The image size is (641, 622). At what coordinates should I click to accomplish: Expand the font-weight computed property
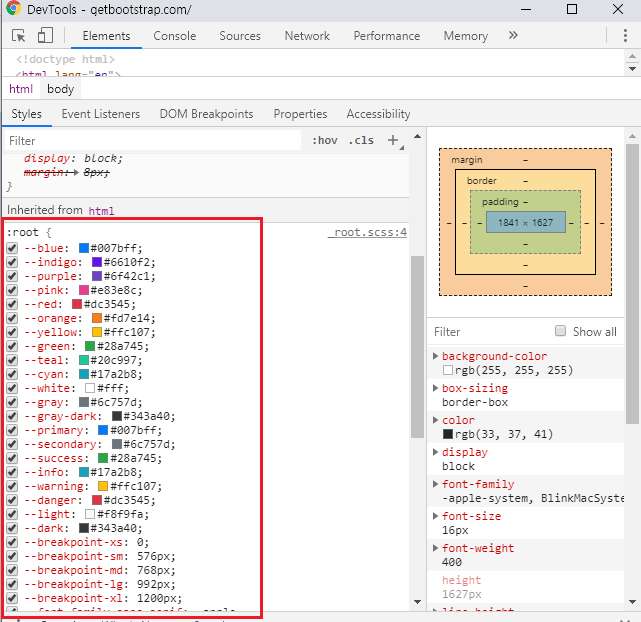coord(436,548)
